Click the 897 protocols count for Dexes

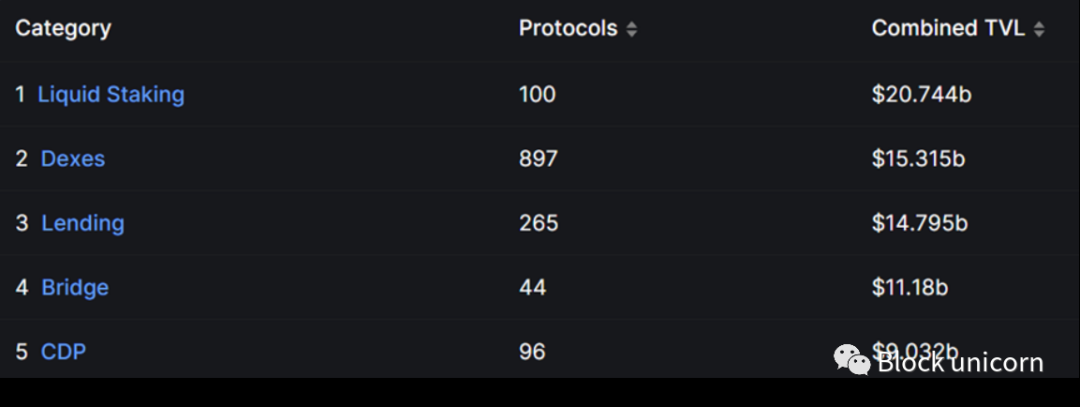539,158
